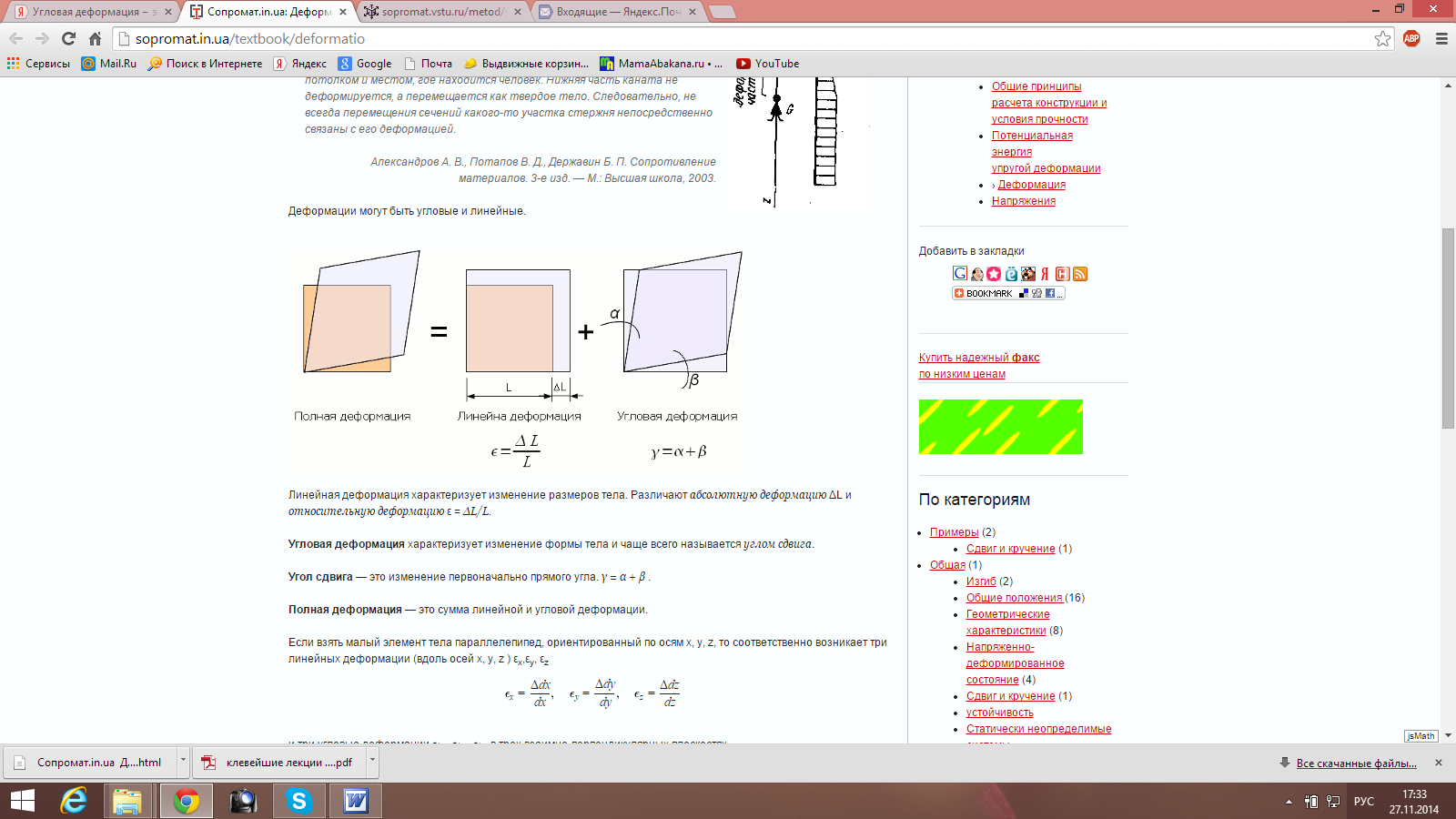Open the Почта bookmark
Screen dimensions: 1456x819
coord(429,64)
